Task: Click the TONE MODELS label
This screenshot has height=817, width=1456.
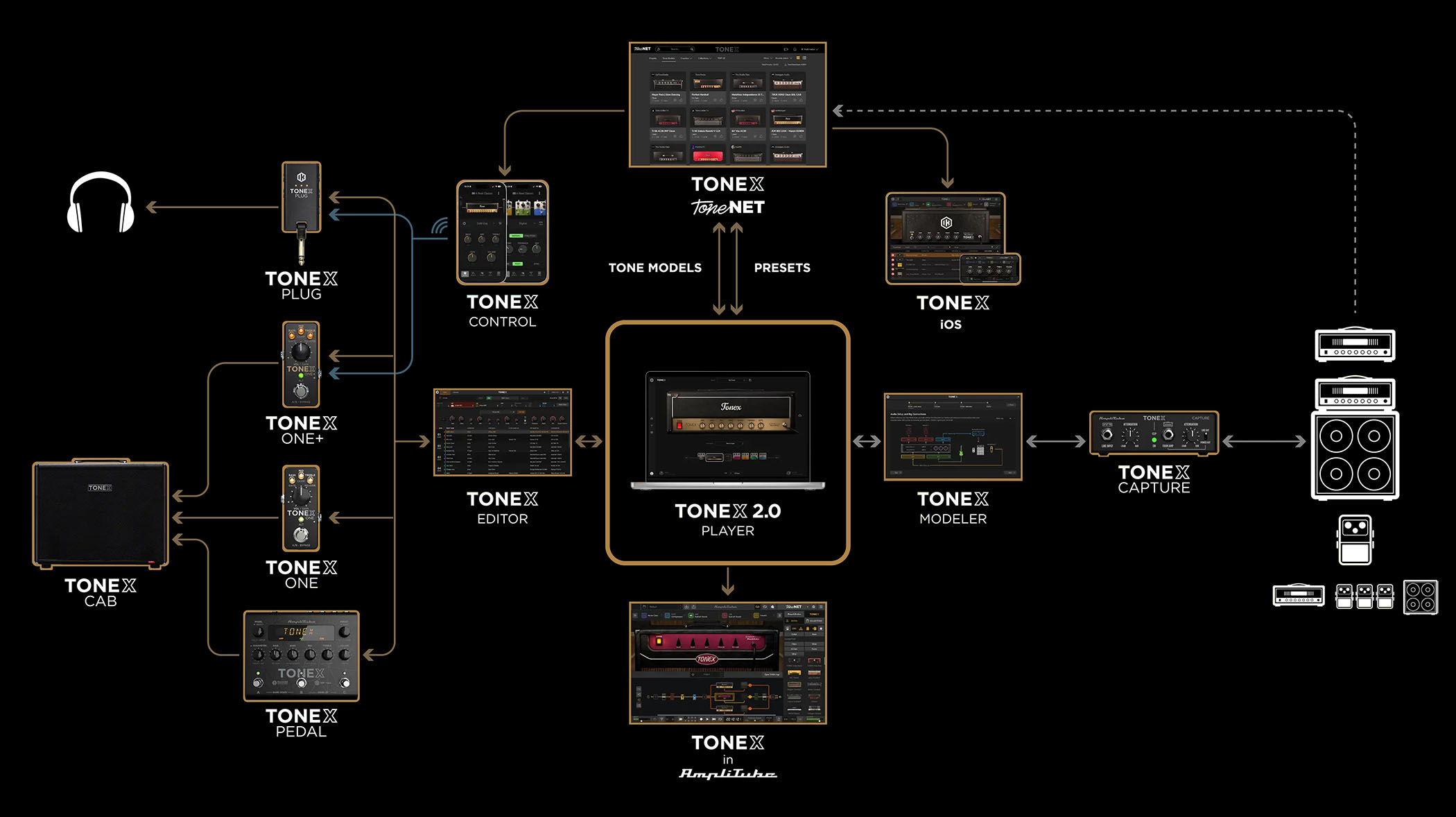Action: click(655, 268)
